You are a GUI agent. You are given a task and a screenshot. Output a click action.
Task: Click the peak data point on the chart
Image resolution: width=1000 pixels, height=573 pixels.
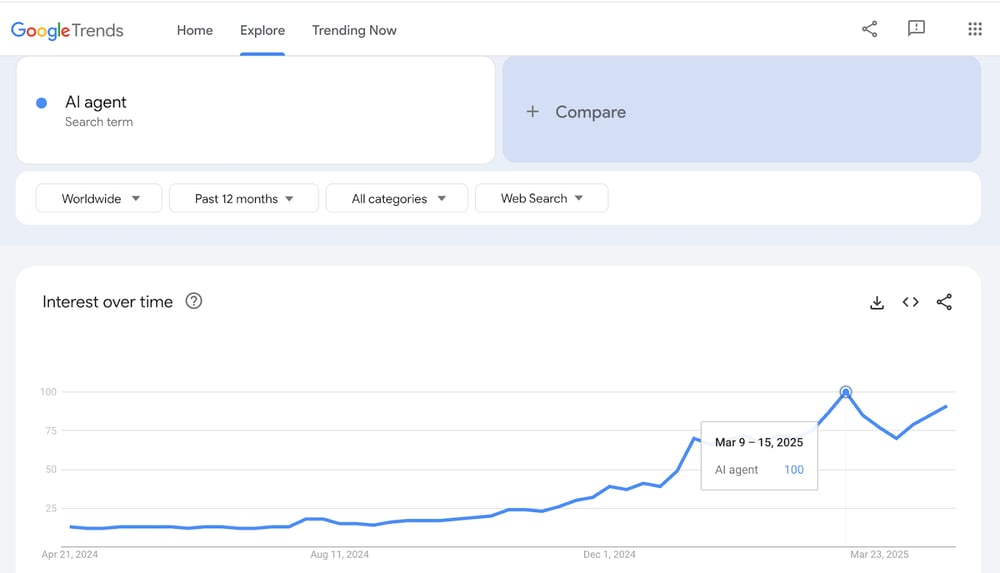(846, 392)
